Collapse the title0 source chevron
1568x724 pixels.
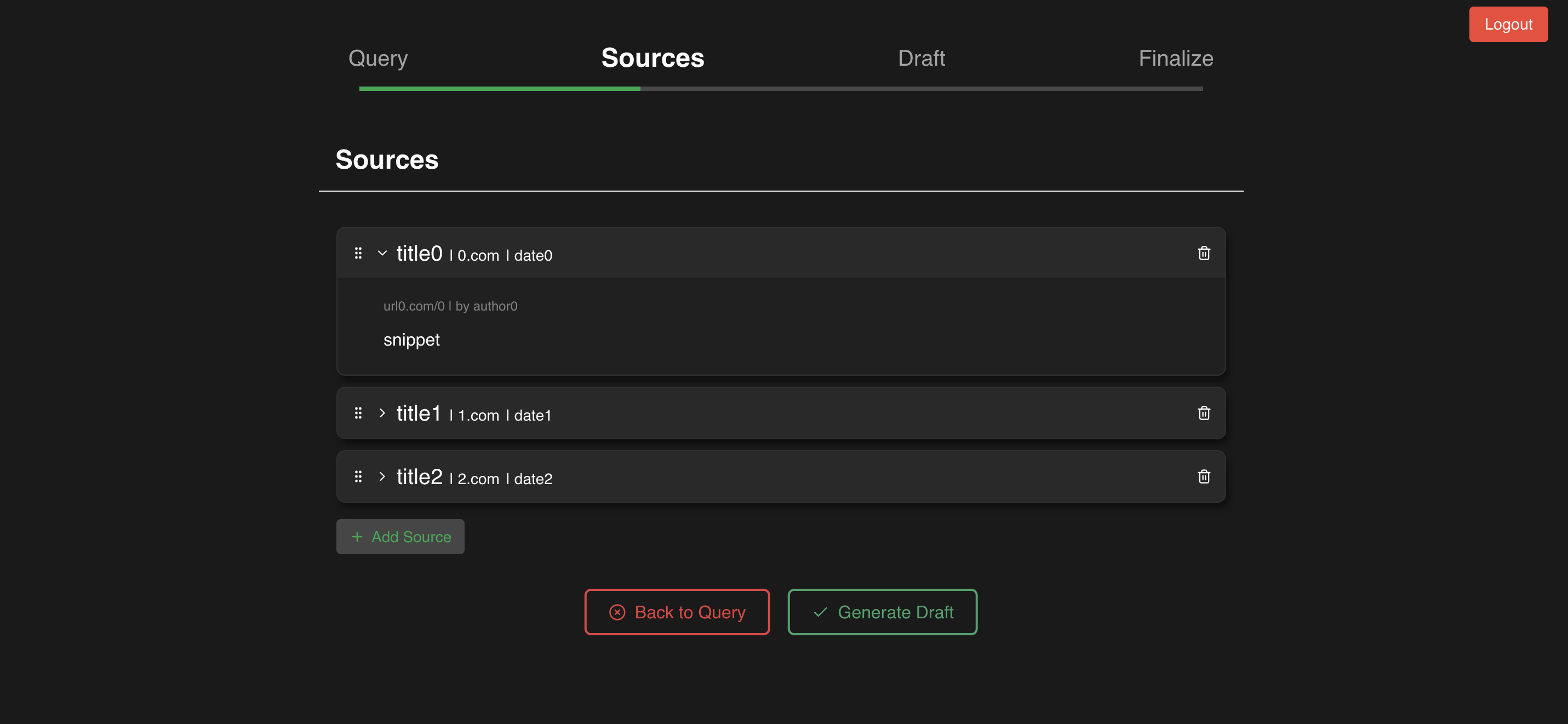pyautogui.click(x=382, y=253)
